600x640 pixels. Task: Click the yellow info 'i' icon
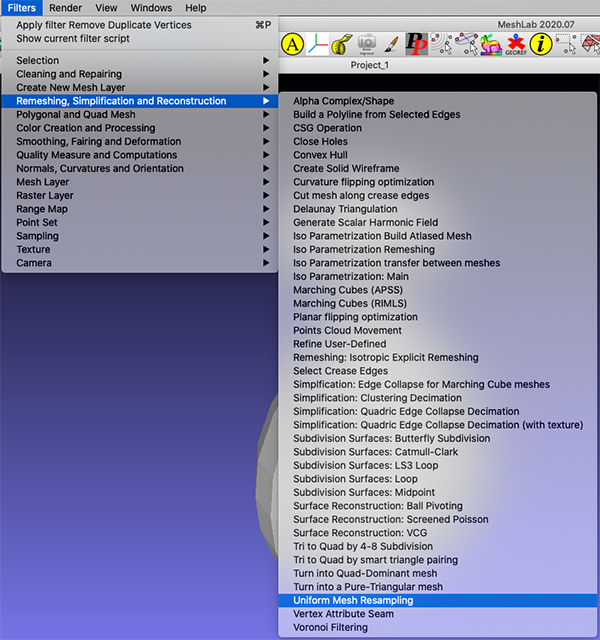[x=542, y=44]
